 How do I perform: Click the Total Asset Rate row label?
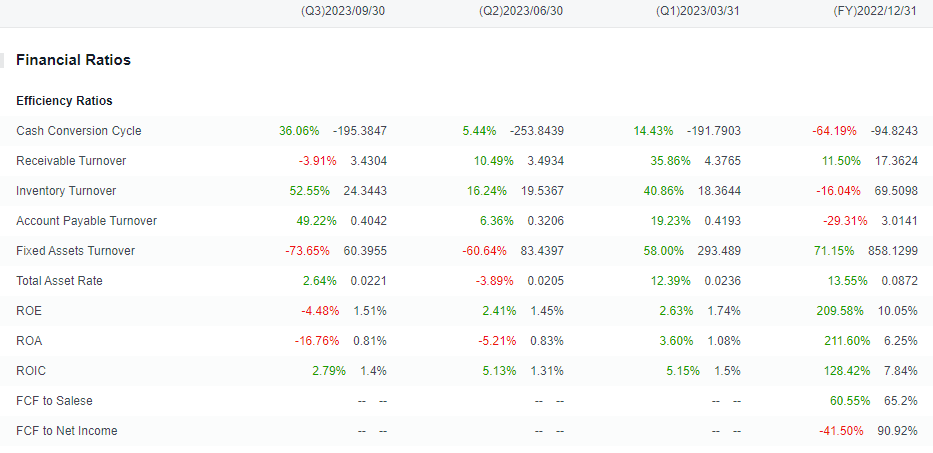(59, 281)
